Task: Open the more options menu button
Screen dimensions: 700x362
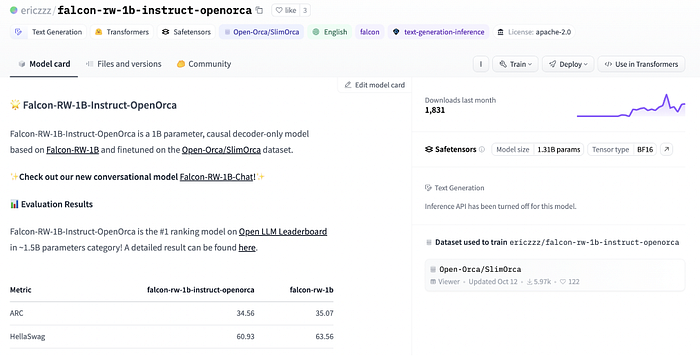Action: pos(481,64)
